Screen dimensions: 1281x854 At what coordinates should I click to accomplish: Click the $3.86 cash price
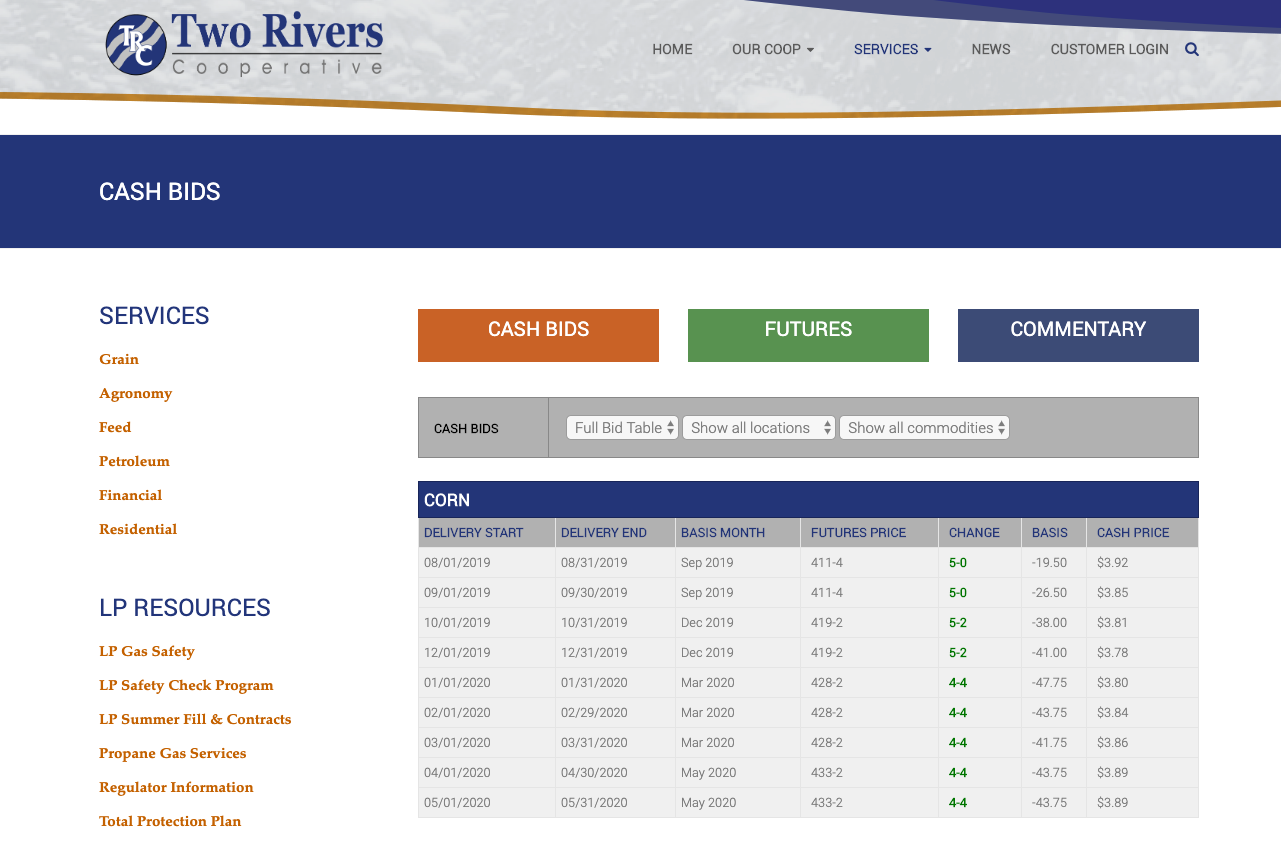pos(1112,743)
